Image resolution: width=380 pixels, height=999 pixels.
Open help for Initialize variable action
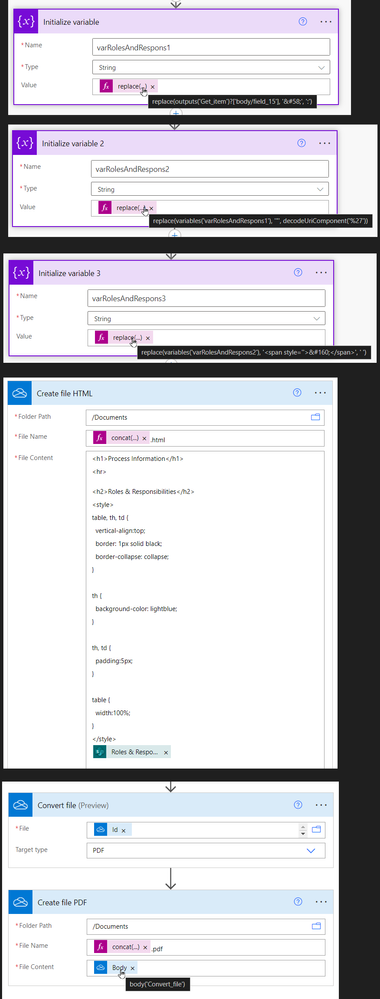pos(303,21)
